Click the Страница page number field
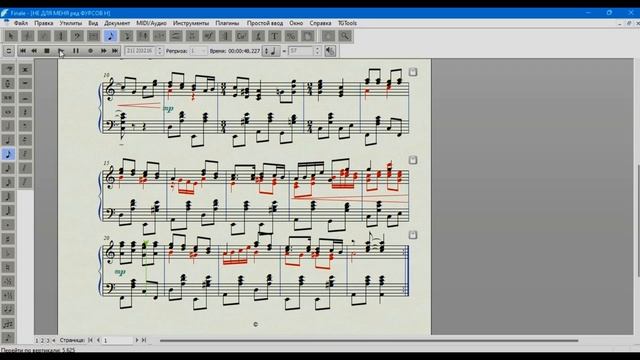The image size is (640, 360). pyautogui.click(x=118, y=340)
